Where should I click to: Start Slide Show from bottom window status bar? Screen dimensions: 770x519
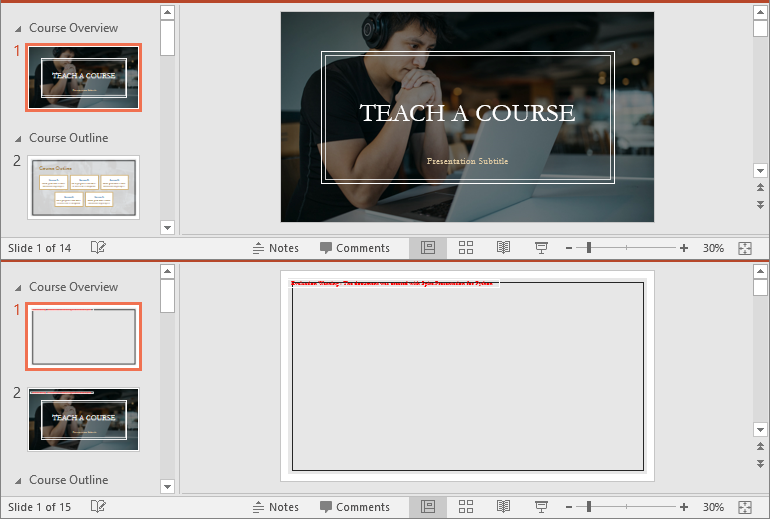coord(541,507)
